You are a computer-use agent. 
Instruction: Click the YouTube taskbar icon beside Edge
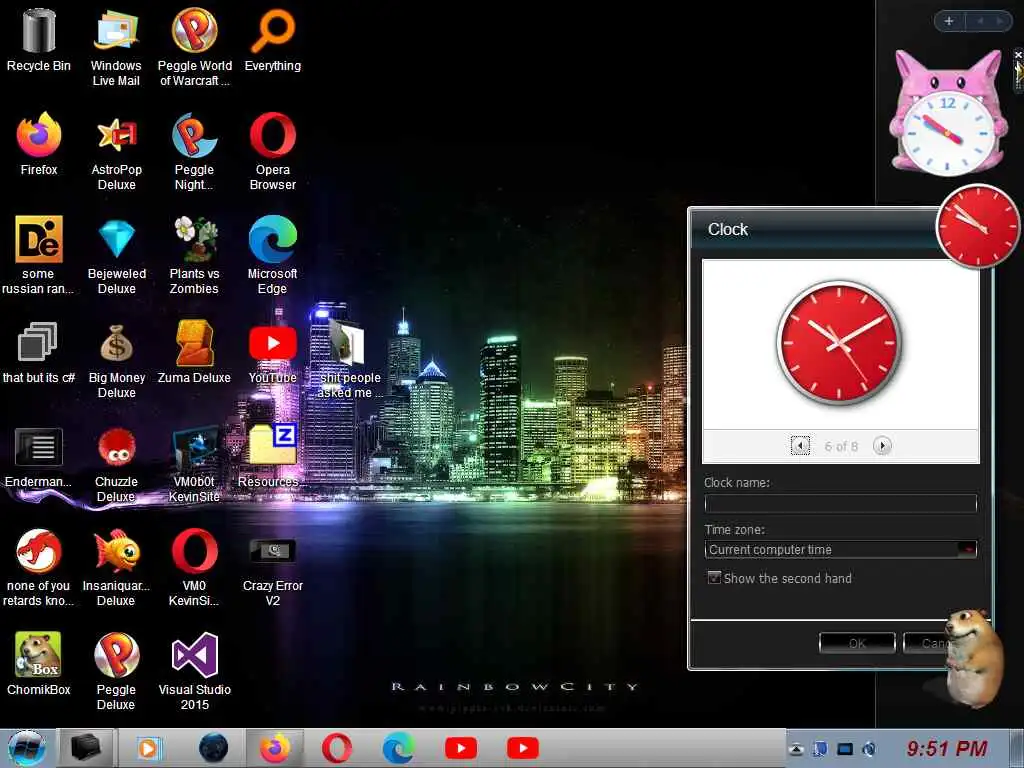(x=460, y=748)
